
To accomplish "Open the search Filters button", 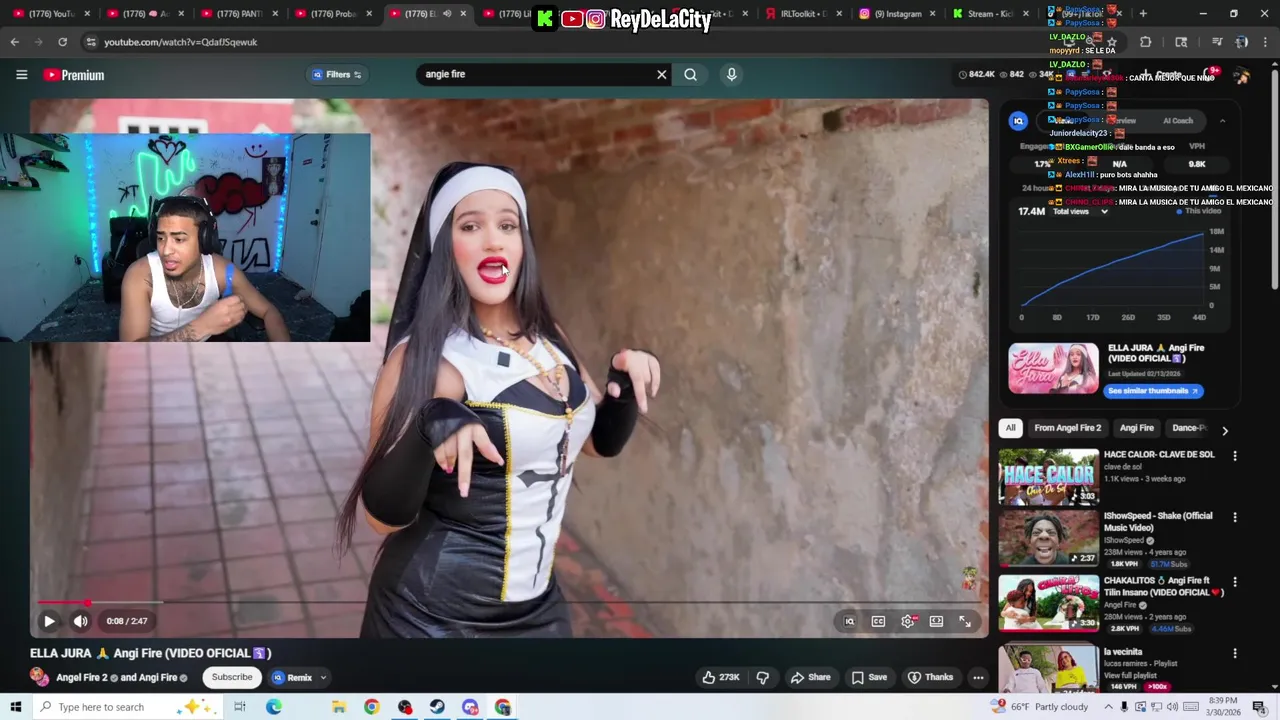I will point(337,74).
